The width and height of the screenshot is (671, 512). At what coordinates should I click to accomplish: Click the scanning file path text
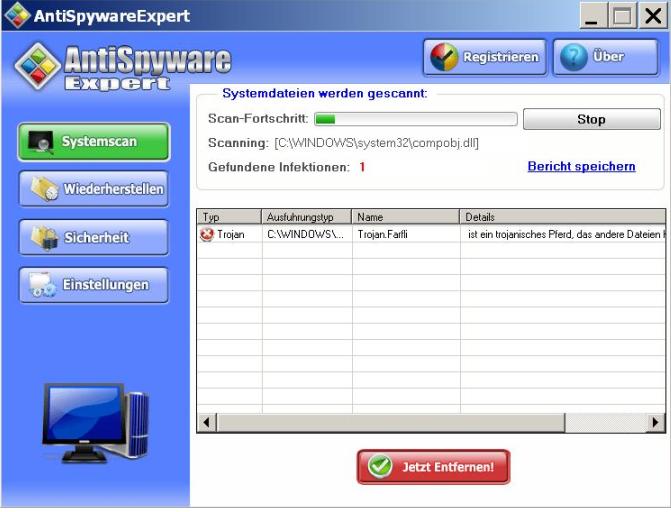(377, 143)
